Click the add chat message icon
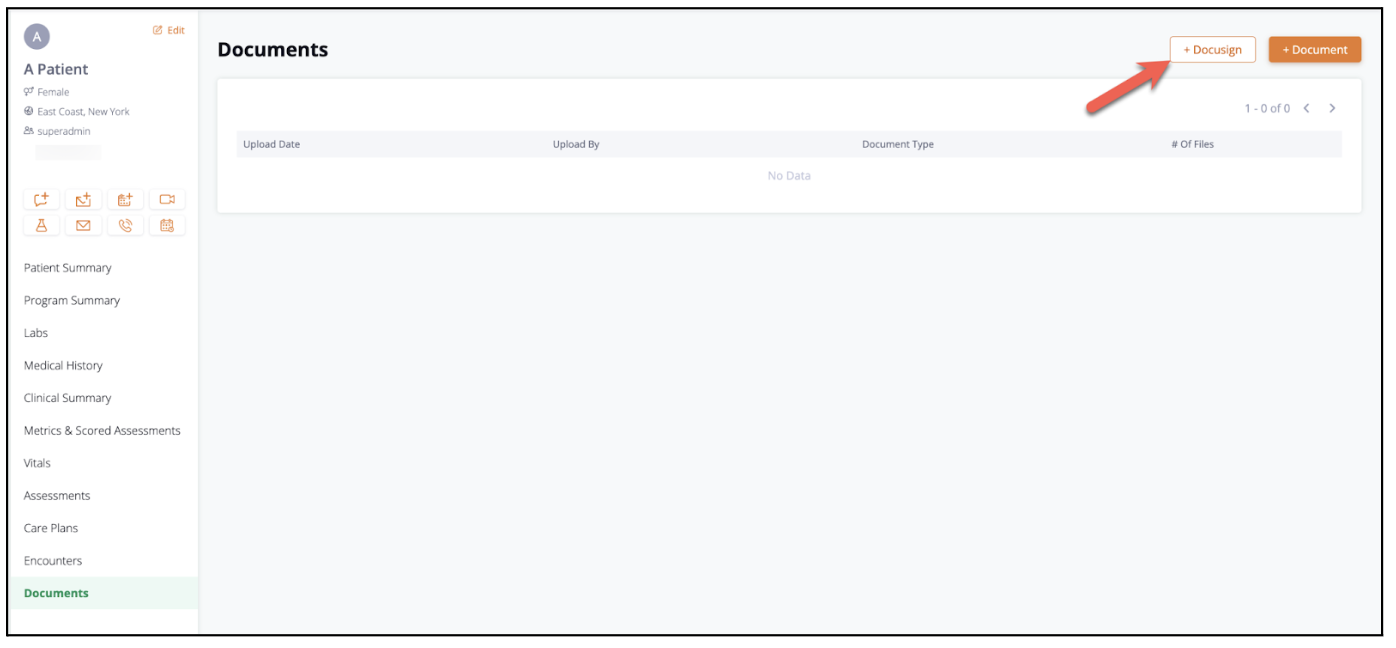The height and width of the screenshot is (648, 1396). click(x=40, y=199)
